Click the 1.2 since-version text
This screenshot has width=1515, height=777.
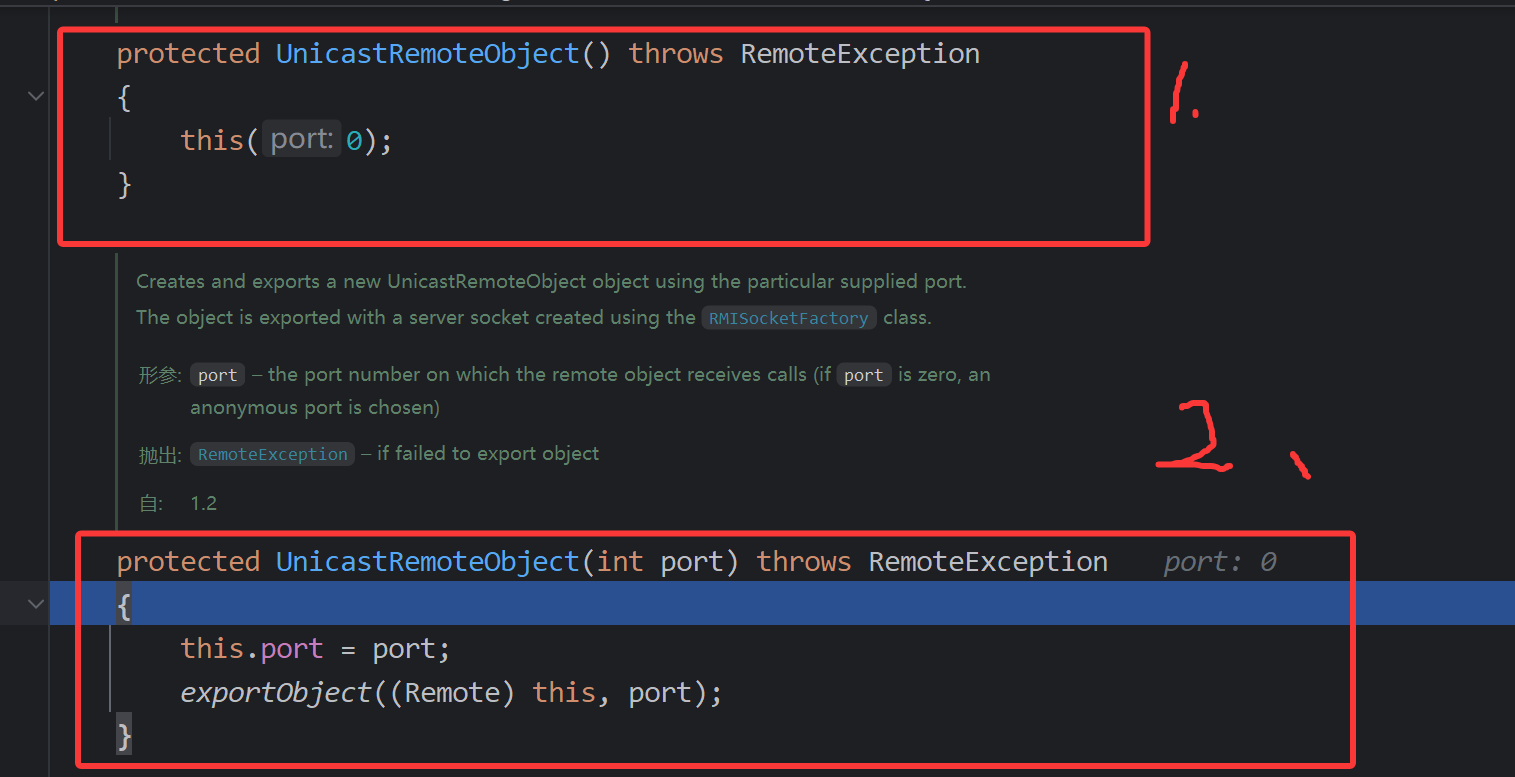(204, 503)
